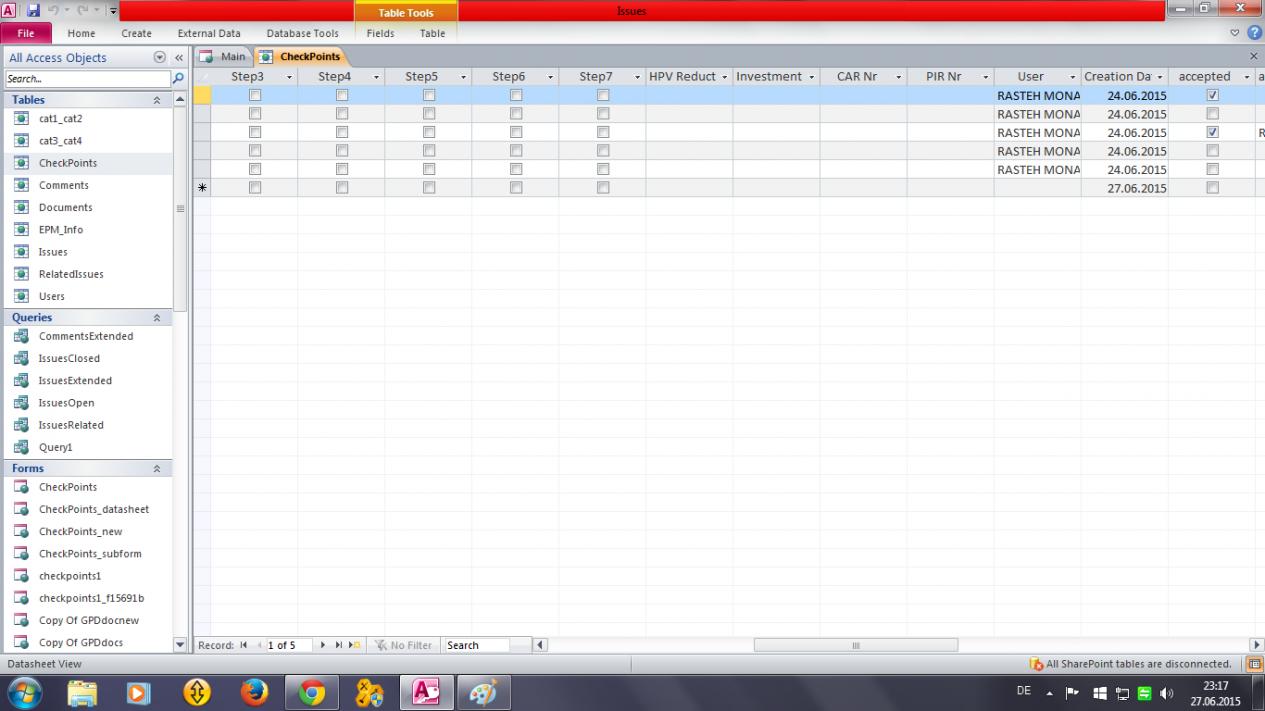1265x711 pixels.
Task: Switch to the Create ribbon tab
Action: point(136,33)
